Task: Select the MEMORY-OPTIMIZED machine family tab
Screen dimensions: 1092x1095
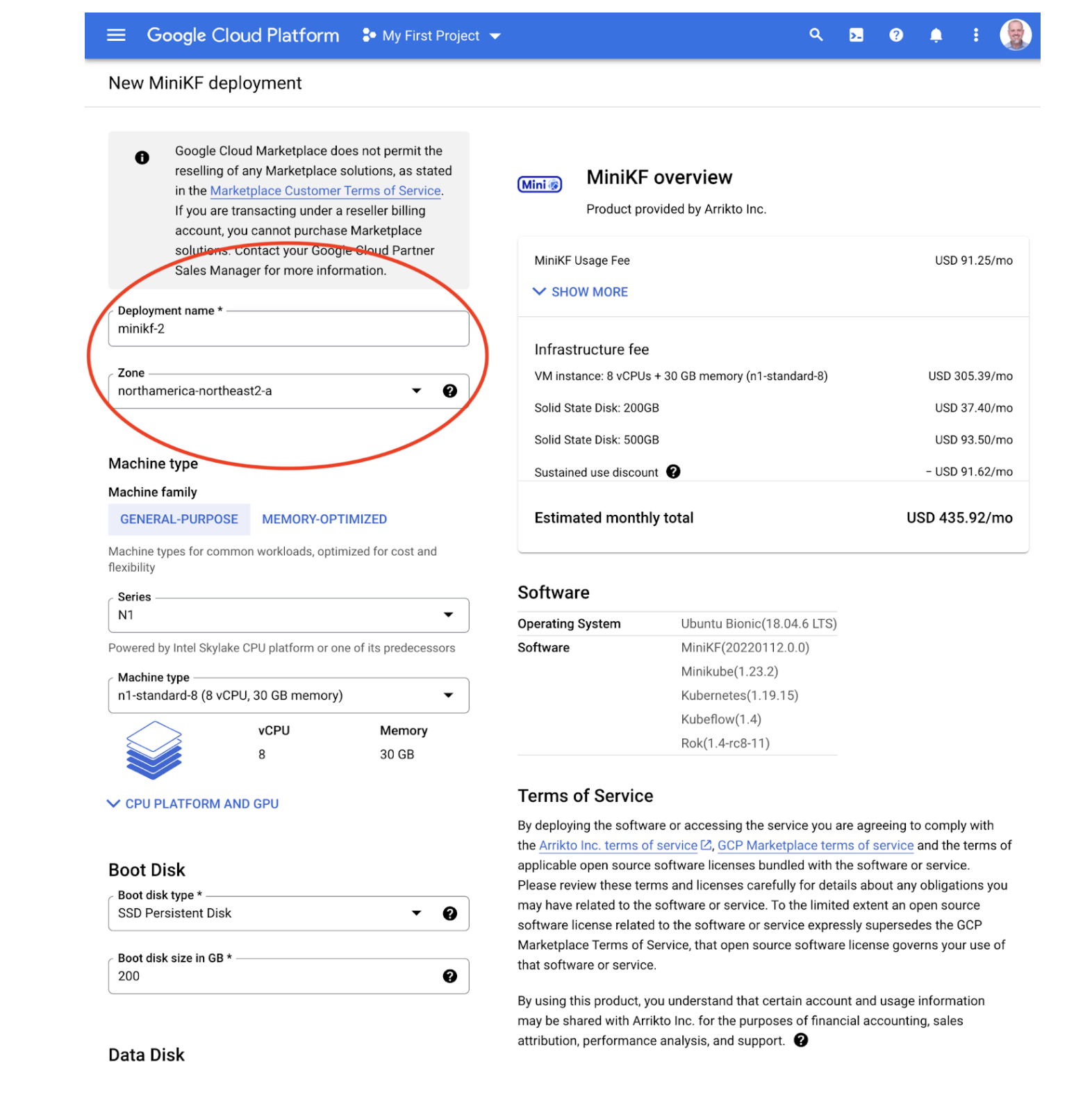Action: coord(324,520)
